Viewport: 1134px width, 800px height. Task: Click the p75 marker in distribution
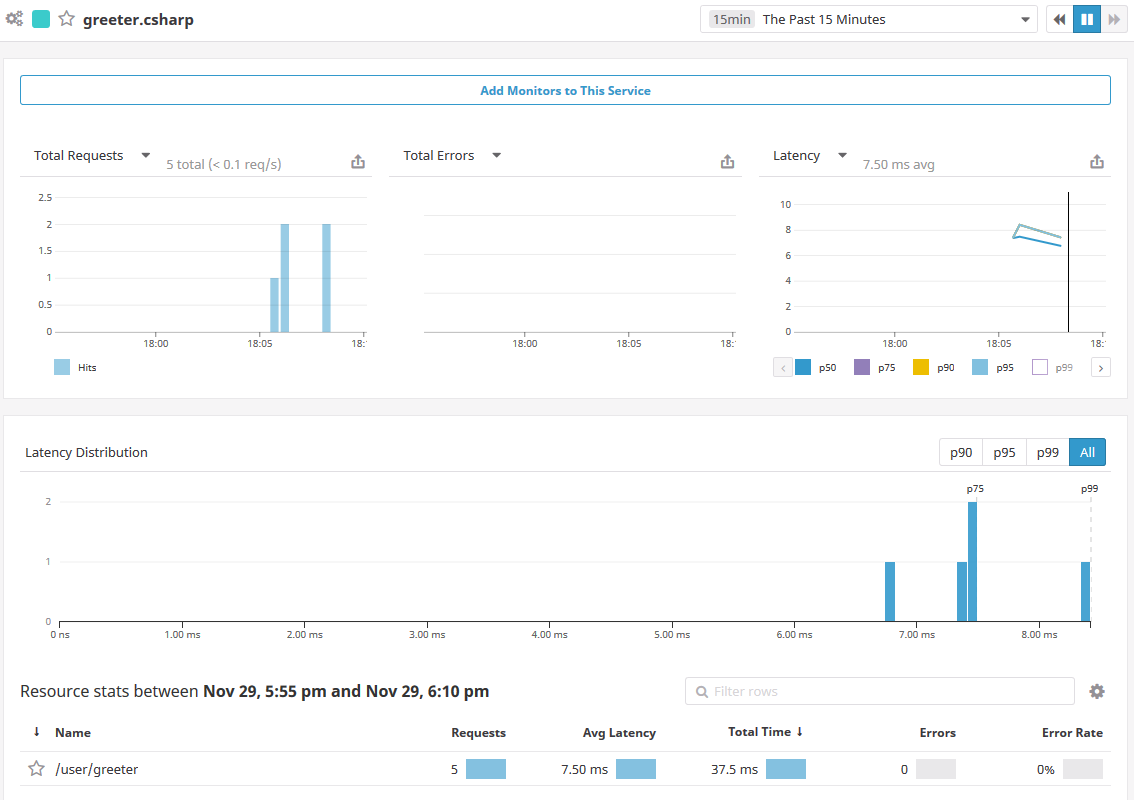click(x=975, y=489)
